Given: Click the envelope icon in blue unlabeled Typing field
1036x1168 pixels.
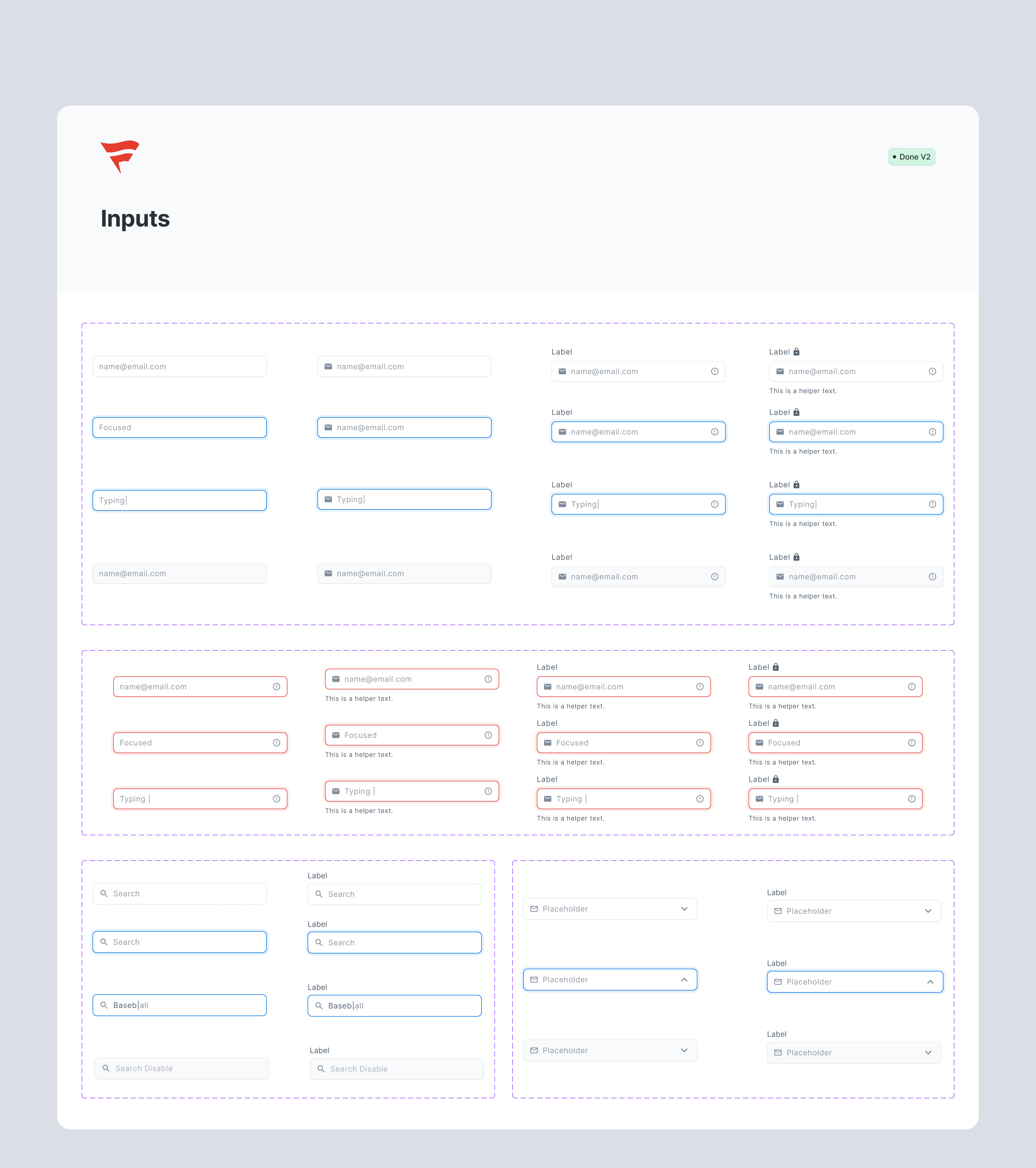Looking at the screenshot, I should coord(329,499).
